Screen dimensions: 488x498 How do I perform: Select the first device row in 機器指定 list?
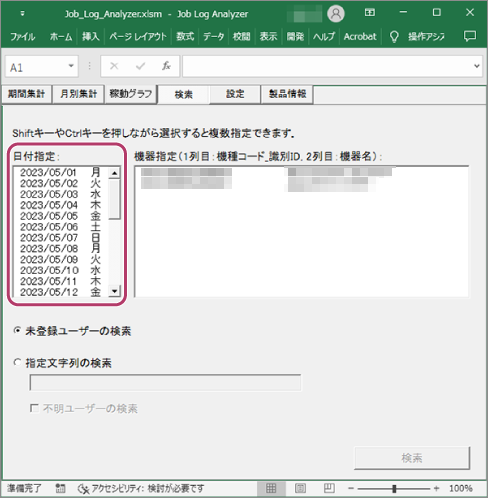(301, 172)
